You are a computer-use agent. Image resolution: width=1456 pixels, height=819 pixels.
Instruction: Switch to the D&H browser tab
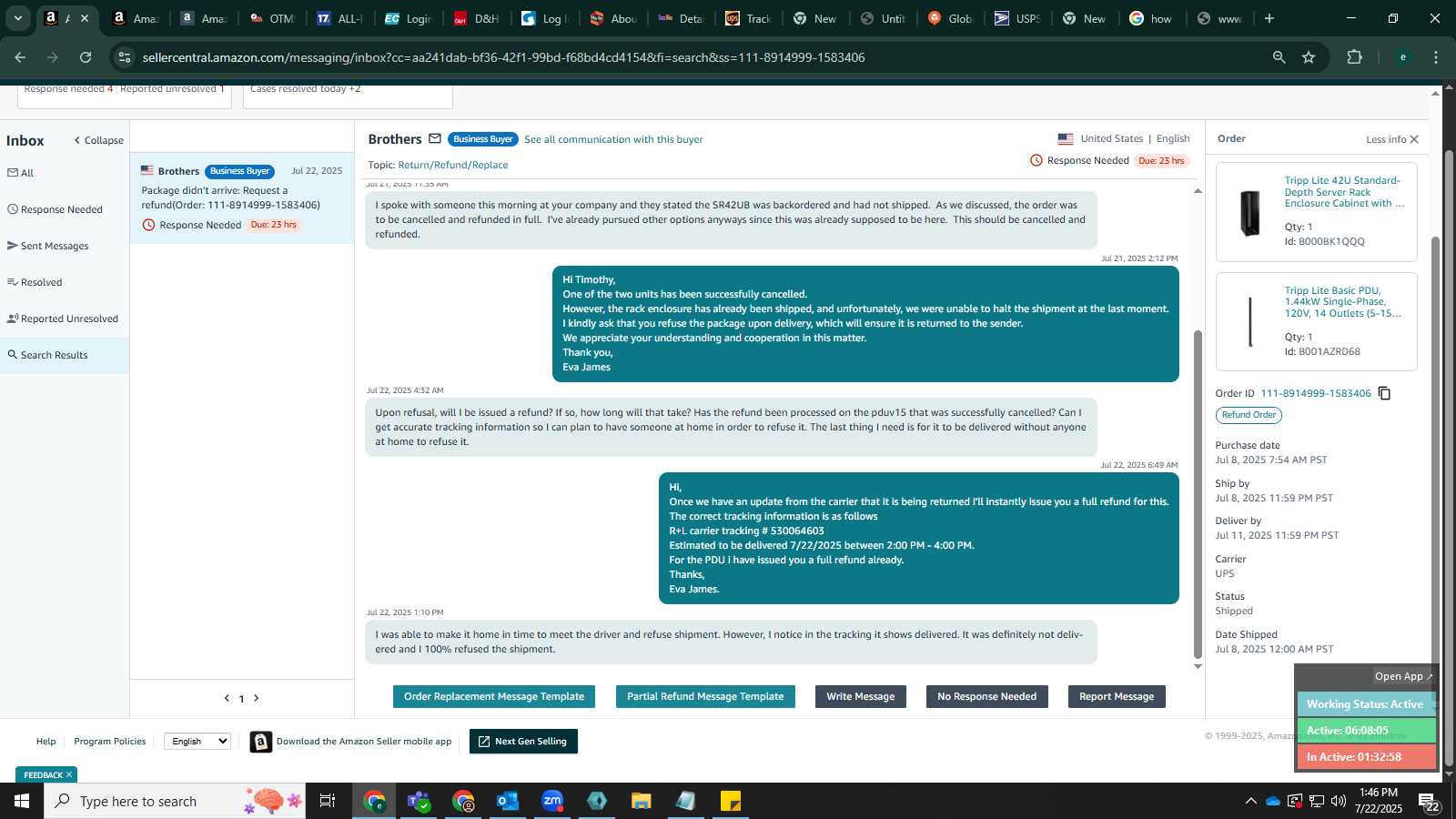pyautogui.click(x=477, y=18)
